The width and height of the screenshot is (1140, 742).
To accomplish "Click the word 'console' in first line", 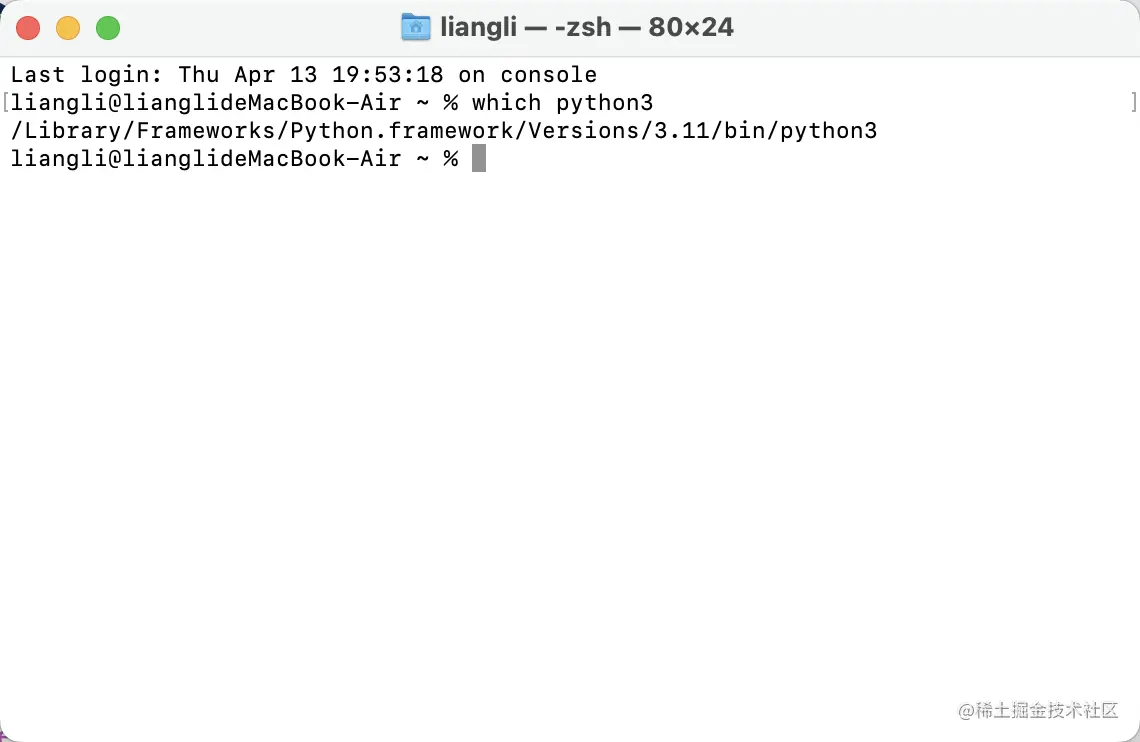I will [x=548, y=74].
